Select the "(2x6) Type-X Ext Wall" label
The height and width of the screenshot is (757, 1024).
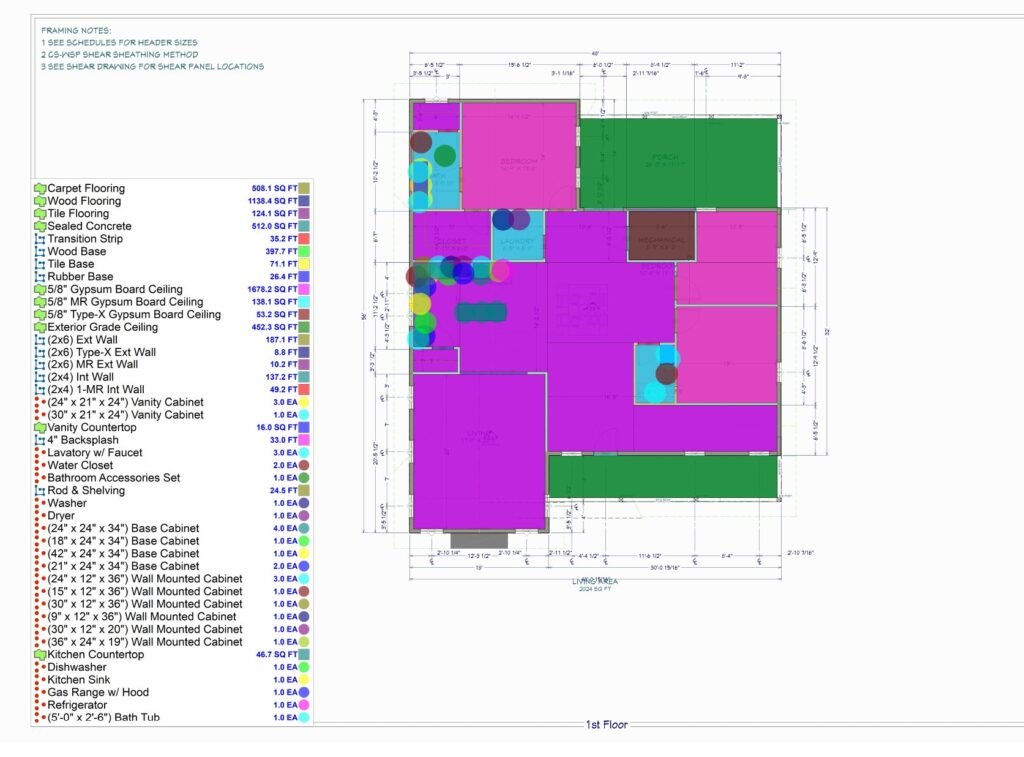101,352
